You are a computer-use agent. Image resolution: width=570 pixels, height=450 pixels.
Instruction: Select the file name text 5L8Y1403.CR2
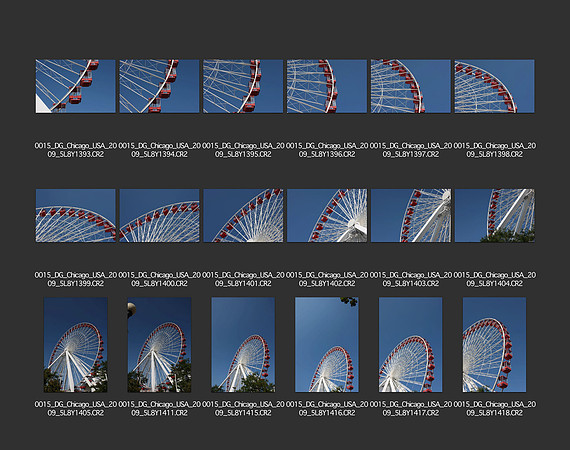click(x=411, y=279)
